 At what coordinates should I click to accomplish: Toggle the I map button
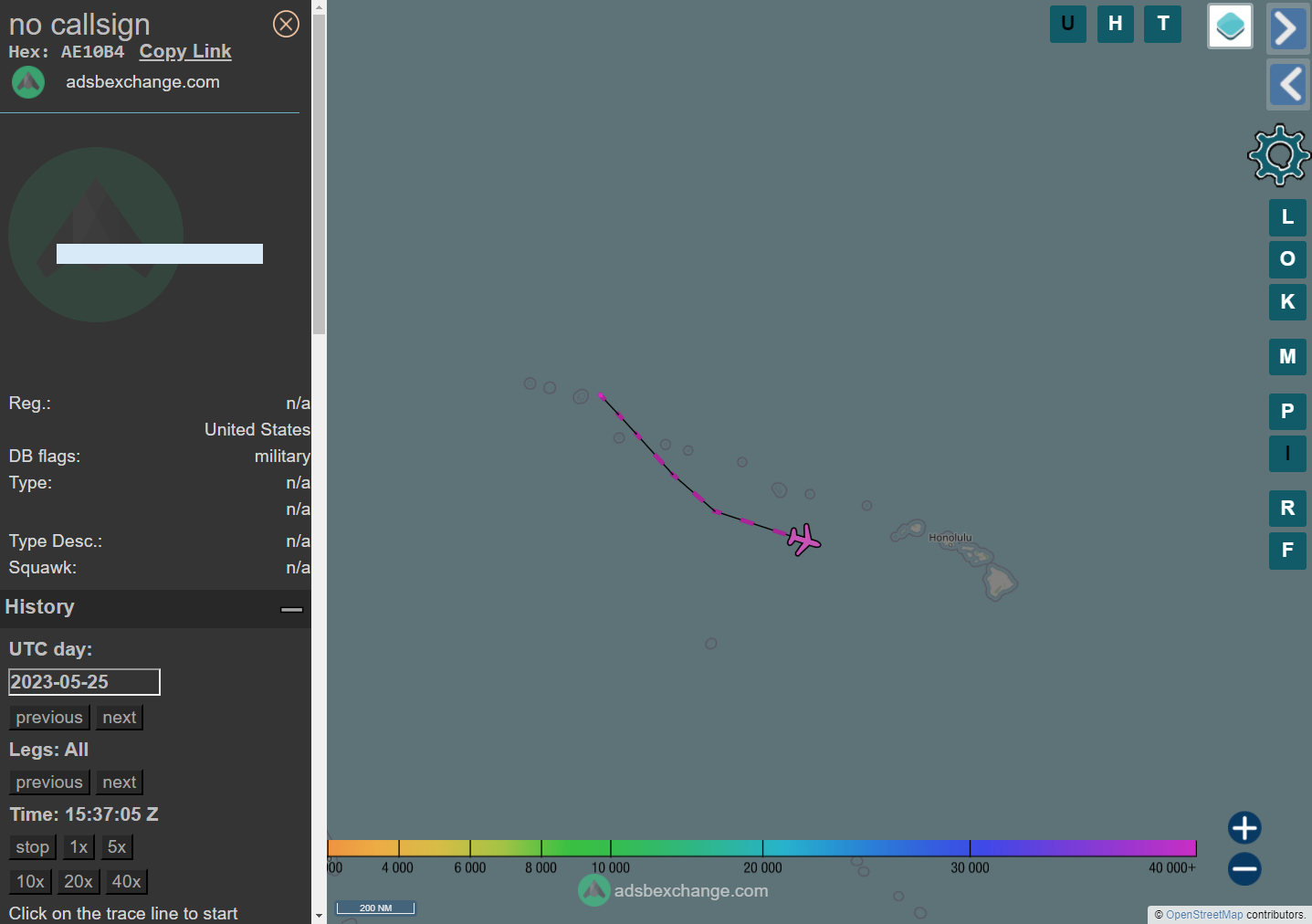tap(1287, 454)
